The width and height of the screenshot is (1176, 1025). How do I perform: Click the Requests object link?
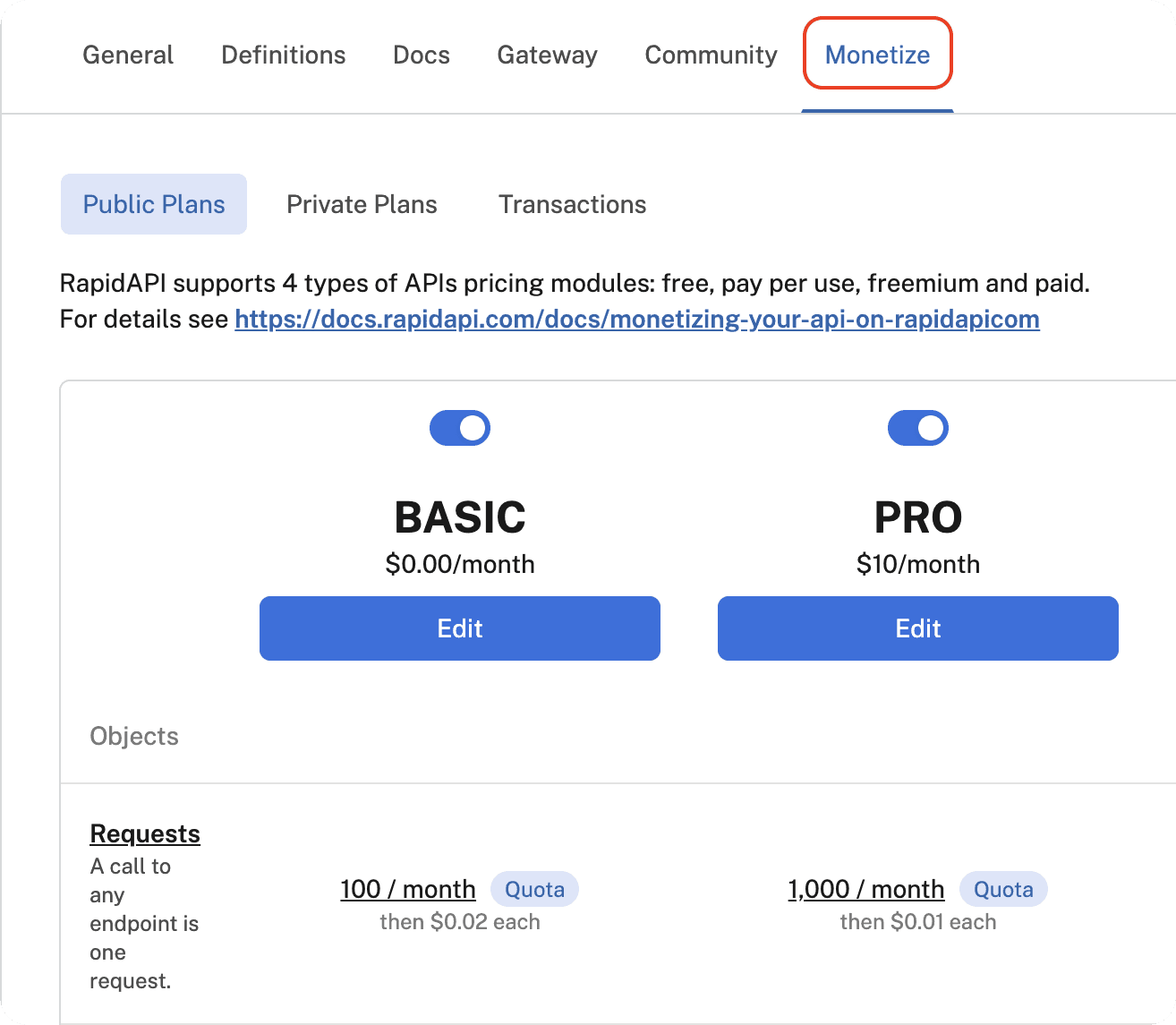[x=145, y=833]
